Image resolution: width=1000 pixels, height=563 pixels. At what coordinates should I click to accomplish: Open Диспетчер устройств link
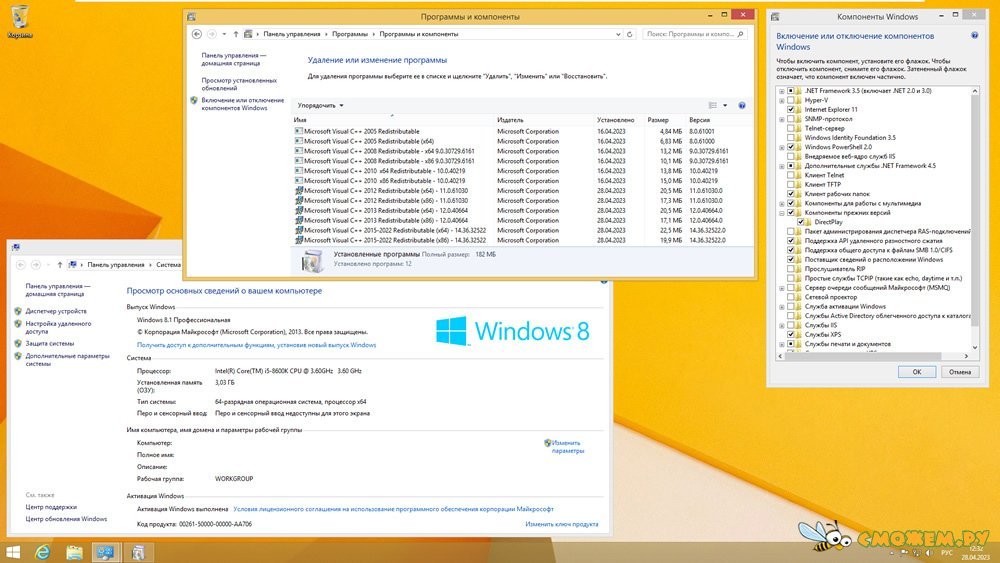pos(56,311)
